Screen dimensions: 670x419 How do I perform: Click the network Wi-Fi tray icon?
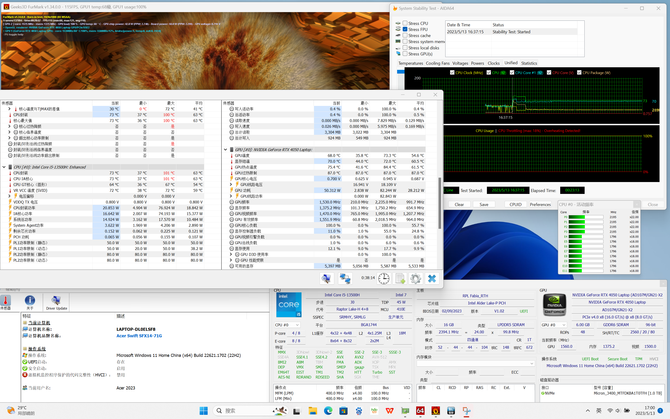[610, 410]
